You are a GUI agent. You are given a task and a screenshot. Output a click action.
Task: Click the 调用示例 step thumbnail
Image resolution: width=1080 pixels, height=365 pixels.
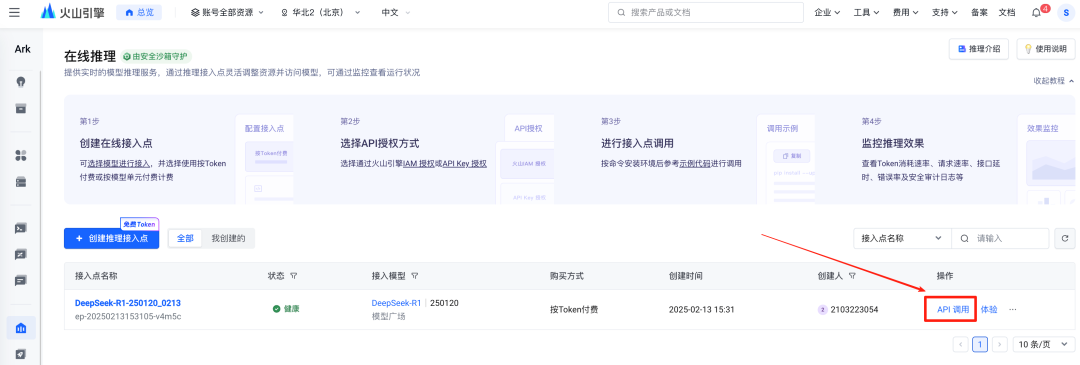786,159
